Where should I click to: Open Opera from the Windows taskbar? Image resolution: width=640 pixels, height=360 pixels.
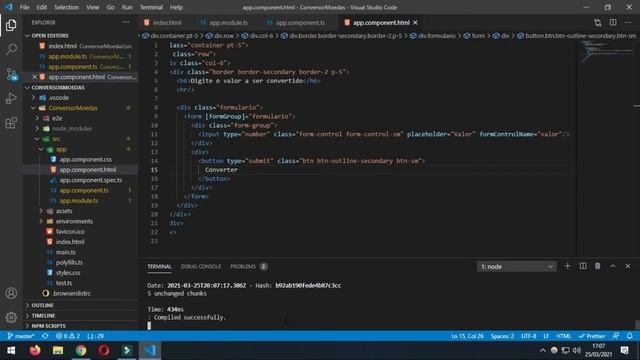[104, 350]
